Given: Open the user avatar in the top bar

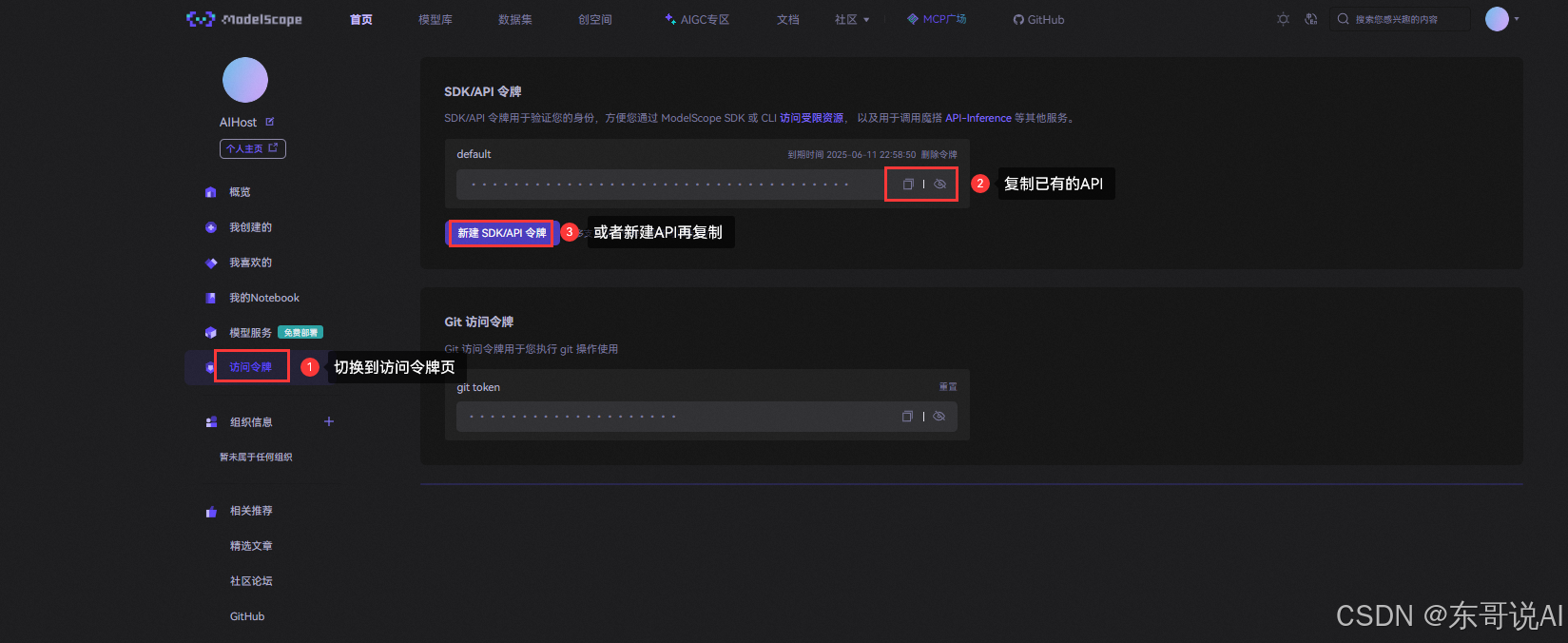Looking at the screenshot, I should coord(1497,19).
